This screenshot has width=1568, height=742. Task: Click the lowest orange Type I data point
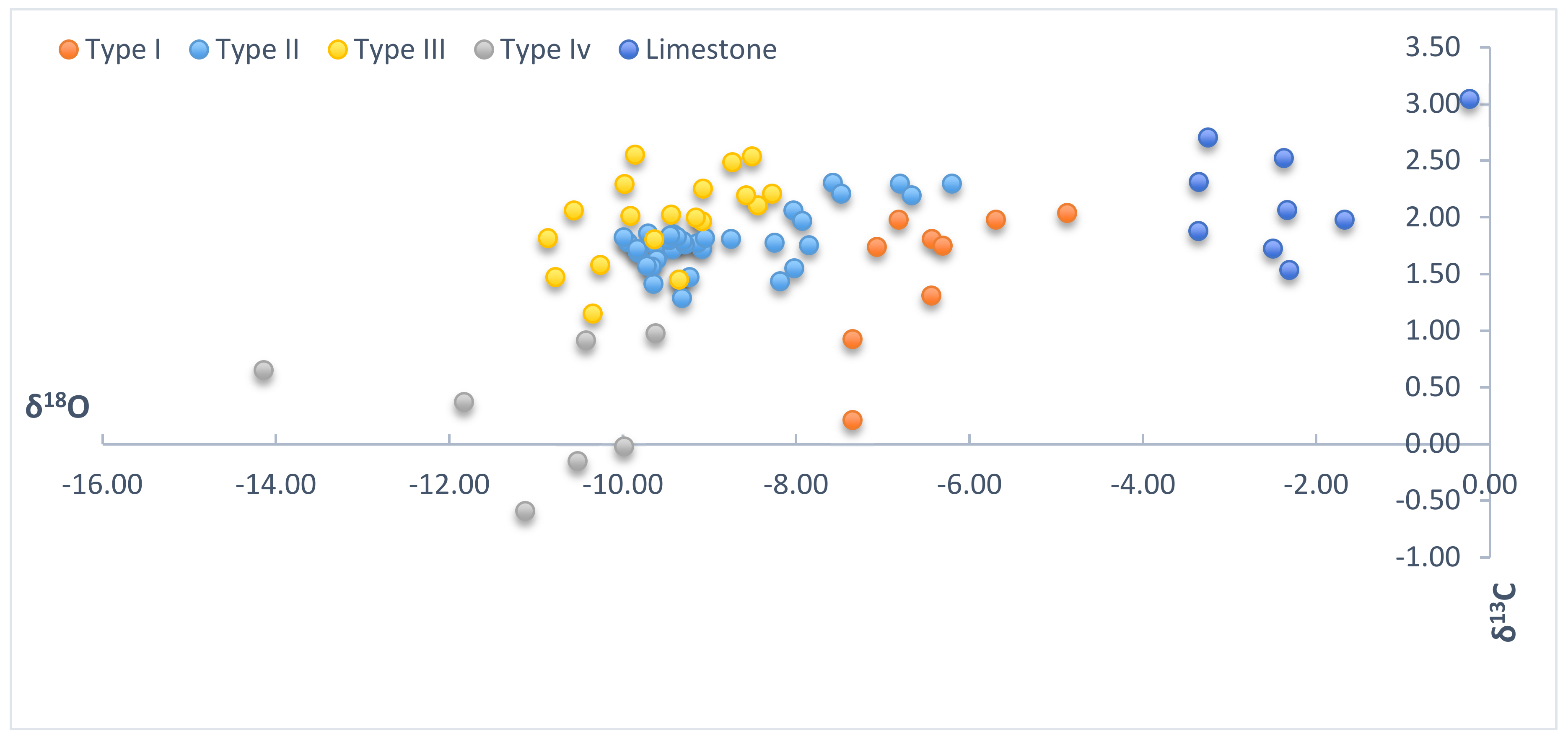tap(852, 419)
